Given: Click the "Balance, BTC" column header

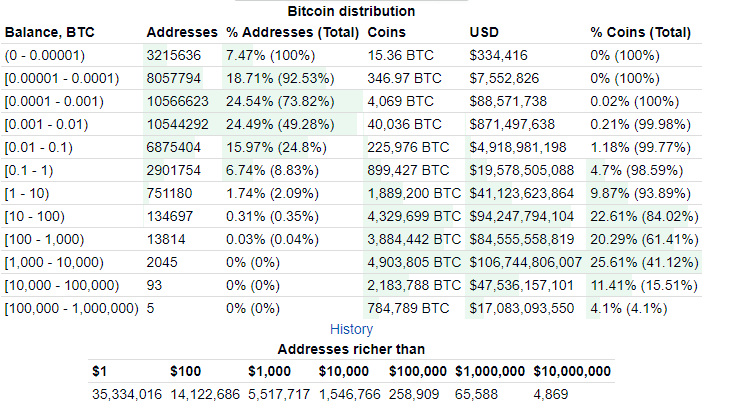Looking at the screenshot, I should (x=48, y=32).
